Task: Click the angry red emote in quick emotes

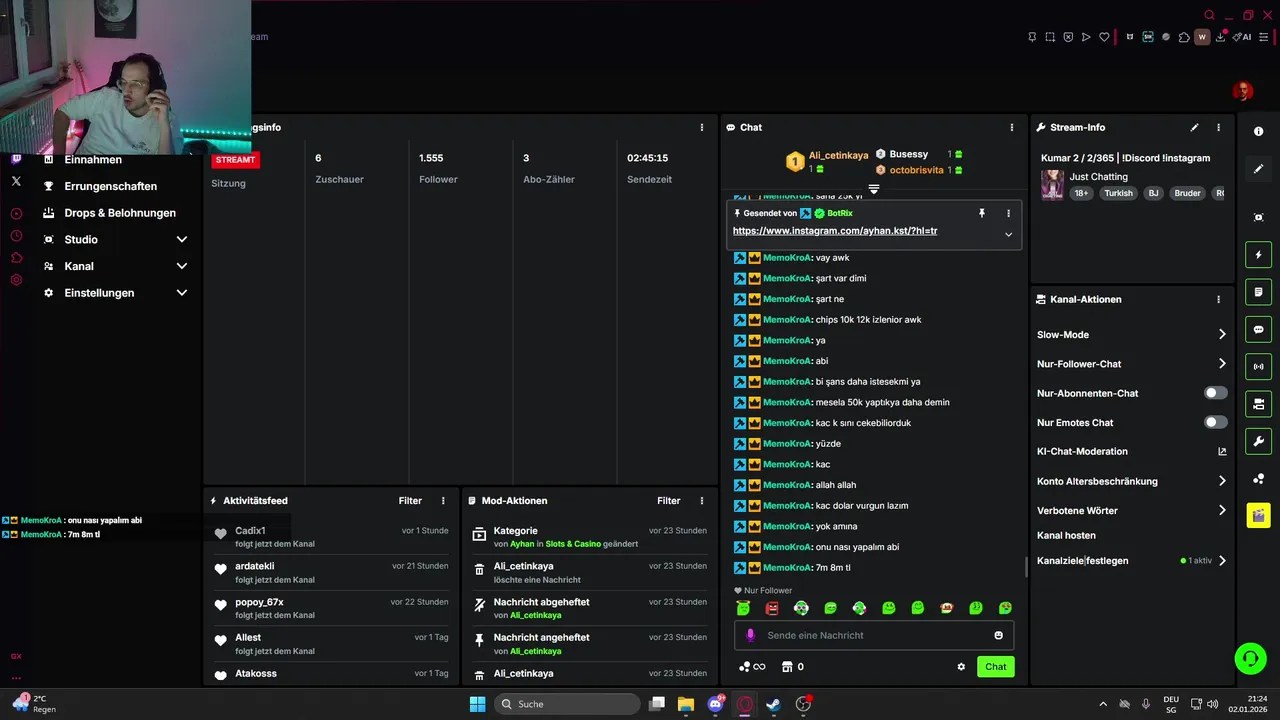Action: [772, 608]
